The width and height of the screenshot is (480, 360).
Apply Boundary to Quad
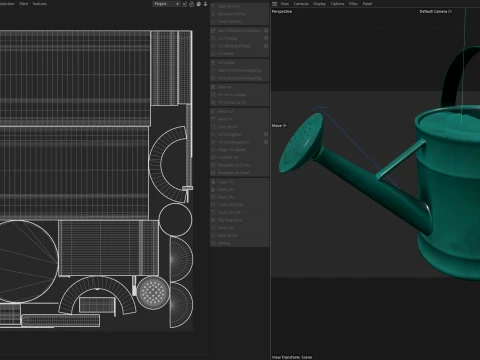point(239,173)
